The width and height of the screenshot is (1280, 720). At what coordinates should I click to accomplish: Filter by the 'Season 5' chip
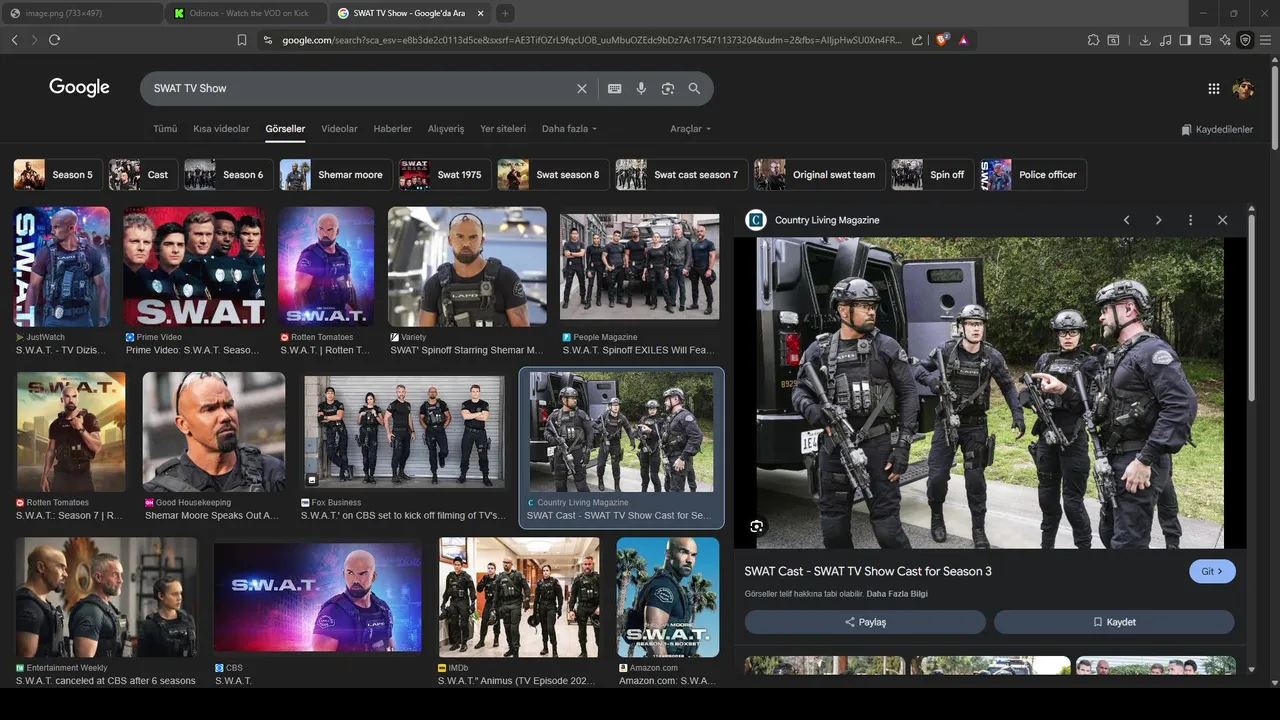[x=56, y=175]
